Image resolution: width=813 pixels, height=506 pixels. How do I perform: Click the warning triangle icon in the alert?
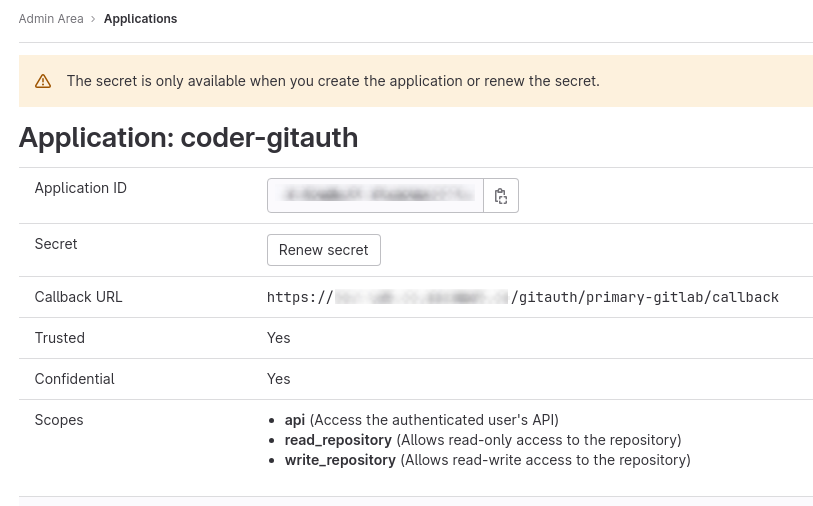(43, 81)
